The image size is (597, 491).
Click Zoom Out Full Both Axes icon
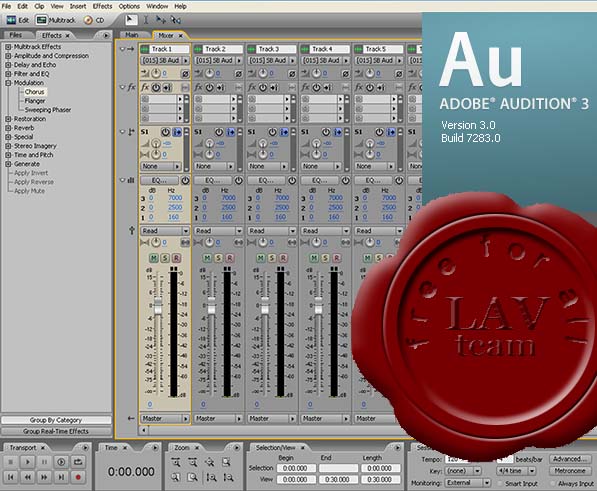tap(210, 462)
